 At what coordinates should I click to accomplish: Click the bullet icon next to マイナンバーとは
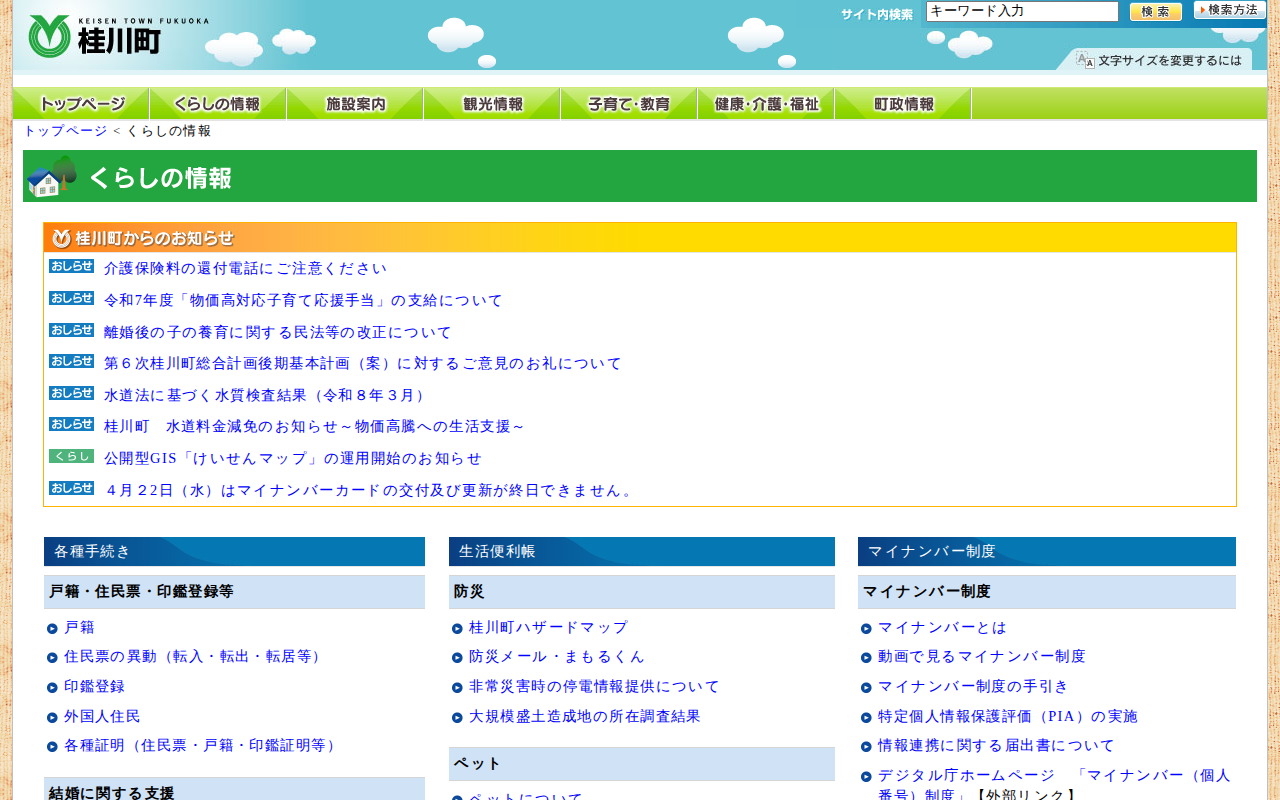[x=866, y=628]
